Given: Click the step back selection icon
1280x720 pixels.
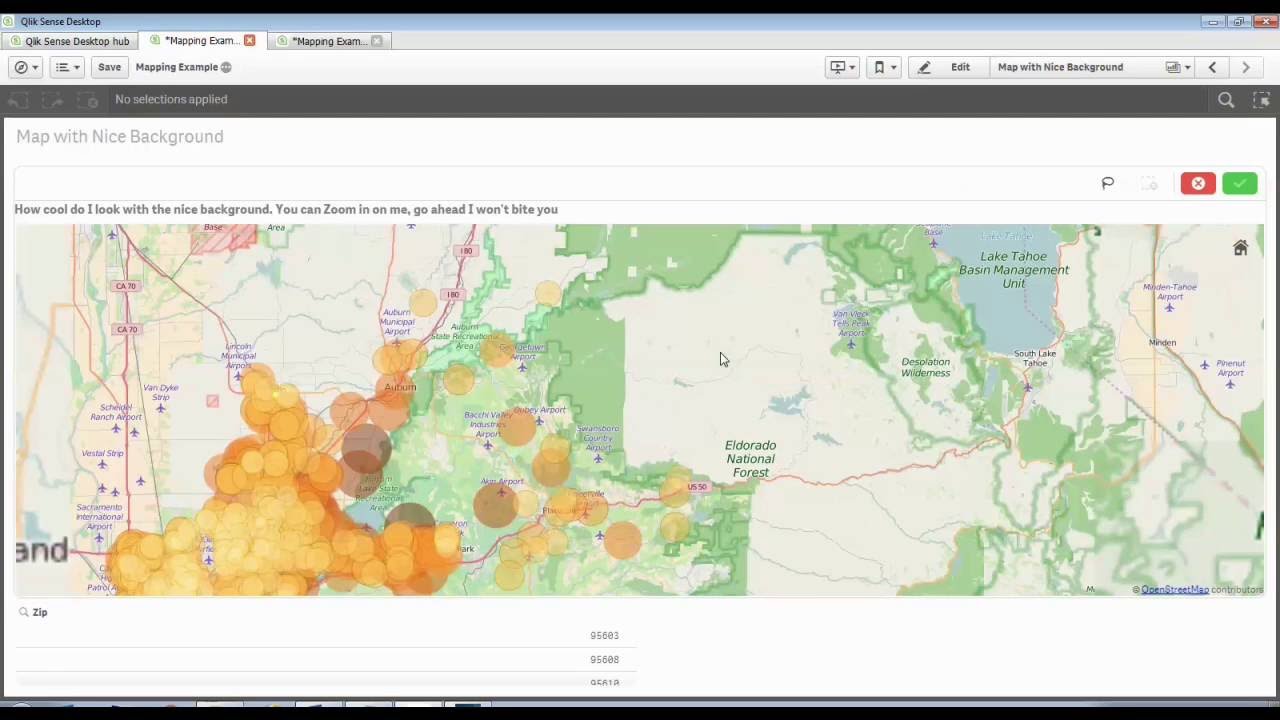Looking at the screenshot, I should click(x=17, y=100).
